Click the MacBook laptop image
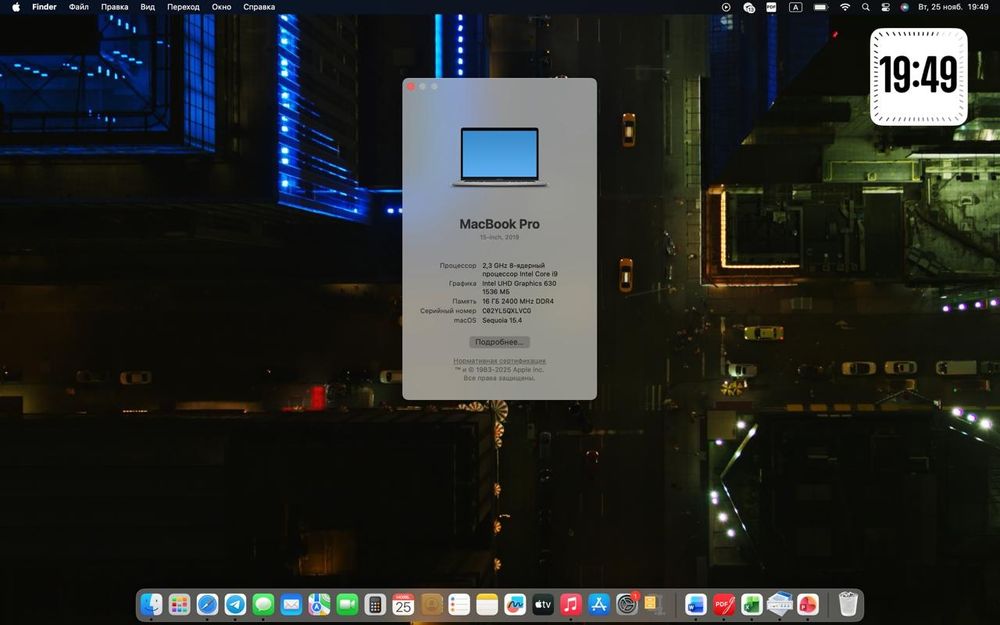The width and height of the screenshot is (1000, 625). coord(499,157)
